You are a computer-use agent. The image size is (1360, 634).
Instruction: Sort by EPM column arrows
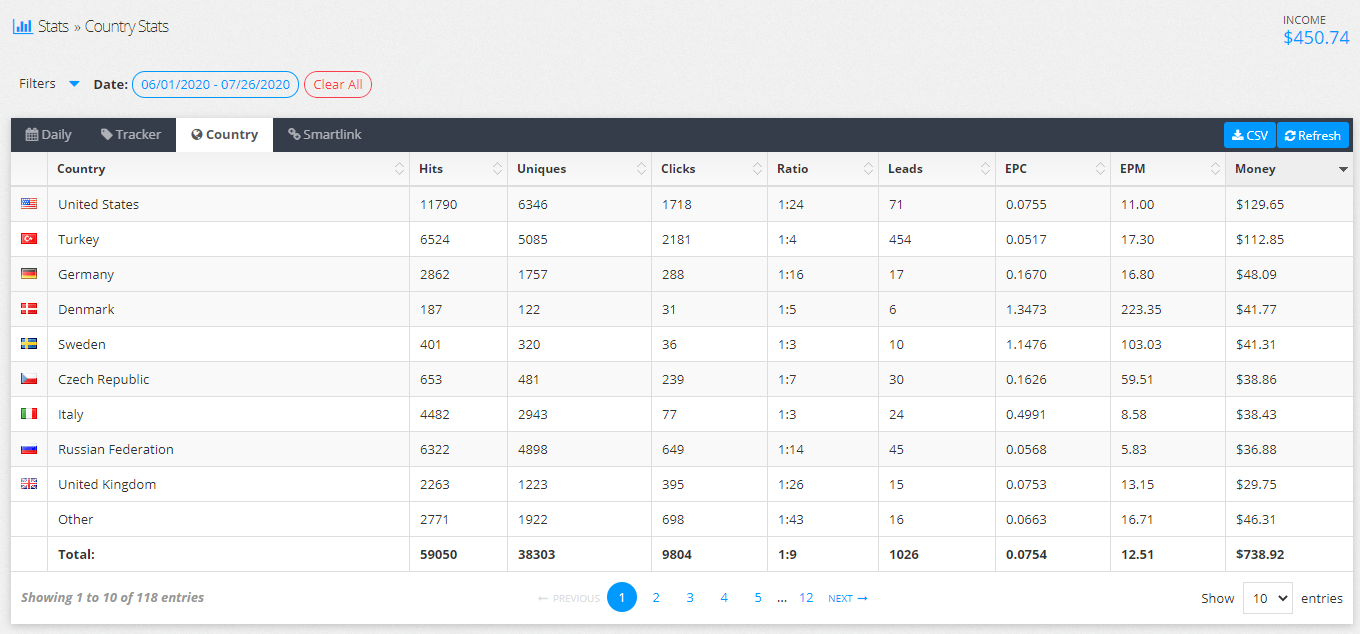pyautogui.click(x=1216, y=169)
